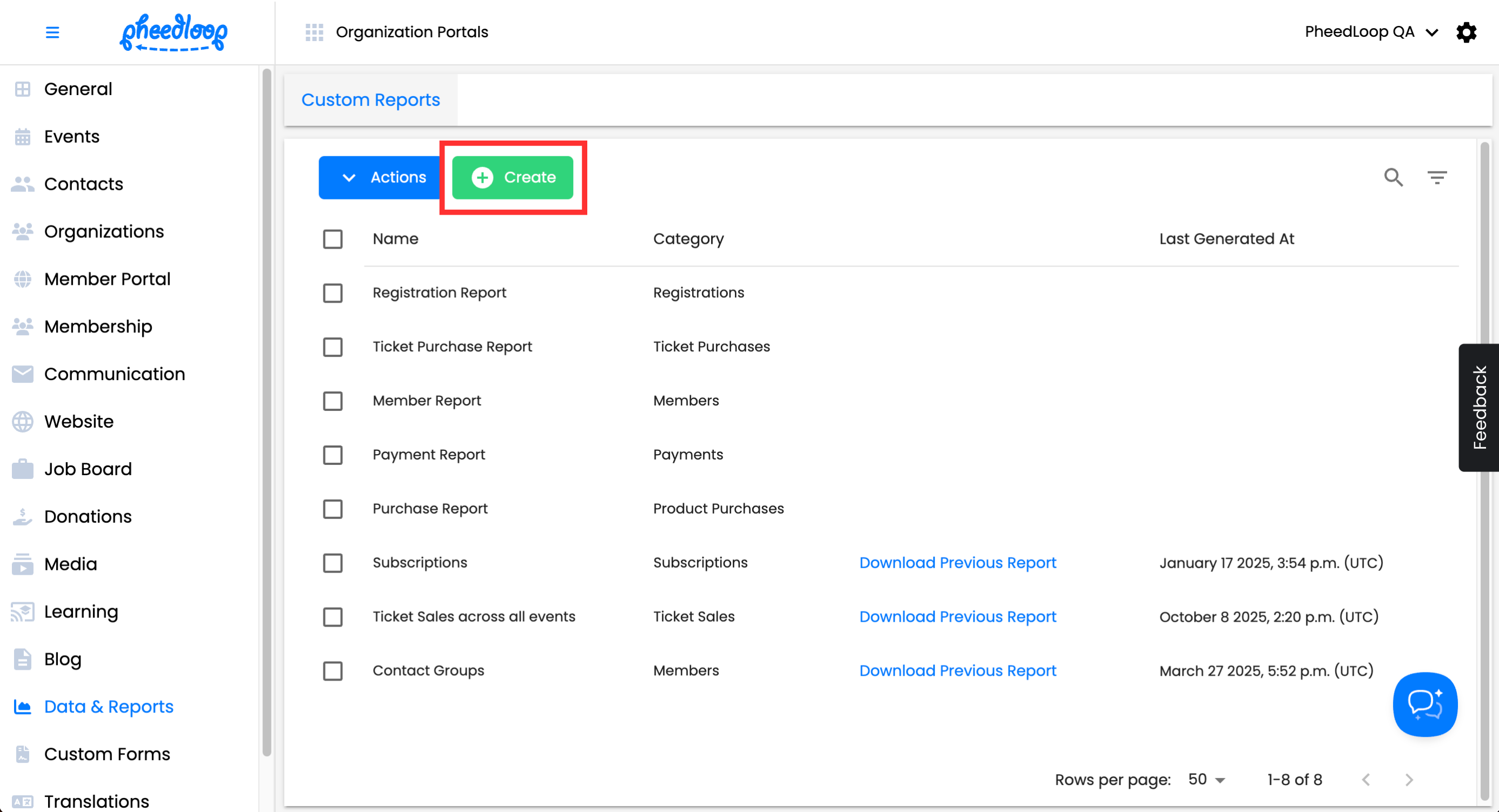Select all reports header checkbox
The width and height of the screenshot is (1499, 812).
pyautogui.click(x=333, y=239)
